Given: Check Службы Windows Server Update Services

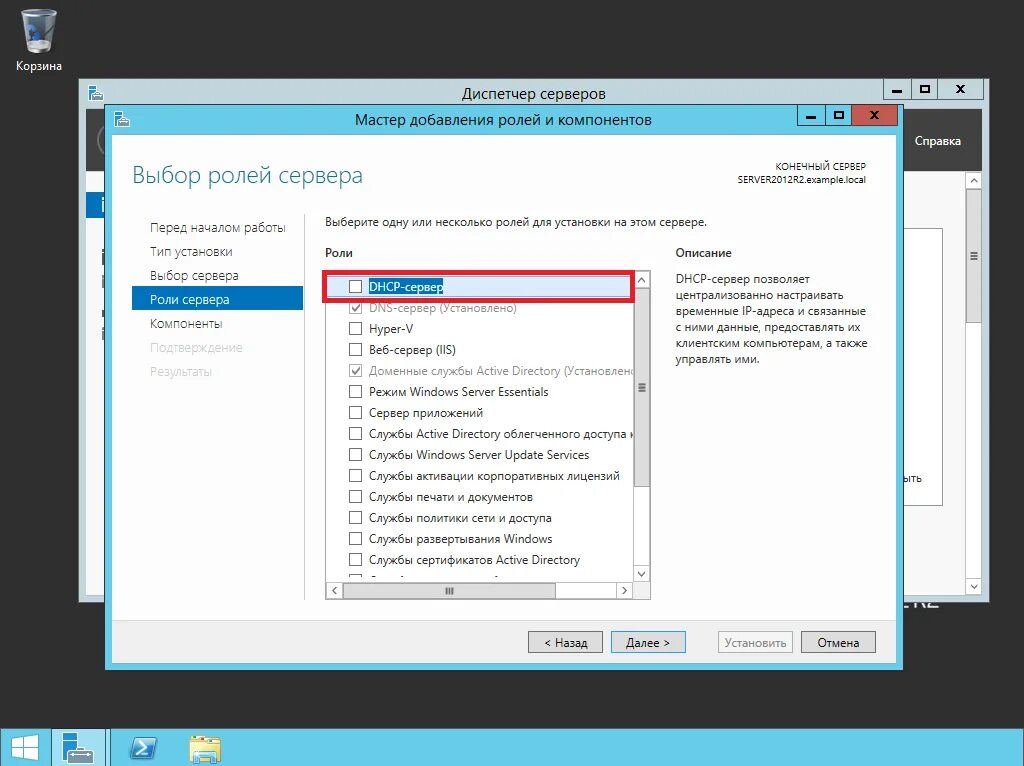Looking at the screenshot, I should point(355,455).
